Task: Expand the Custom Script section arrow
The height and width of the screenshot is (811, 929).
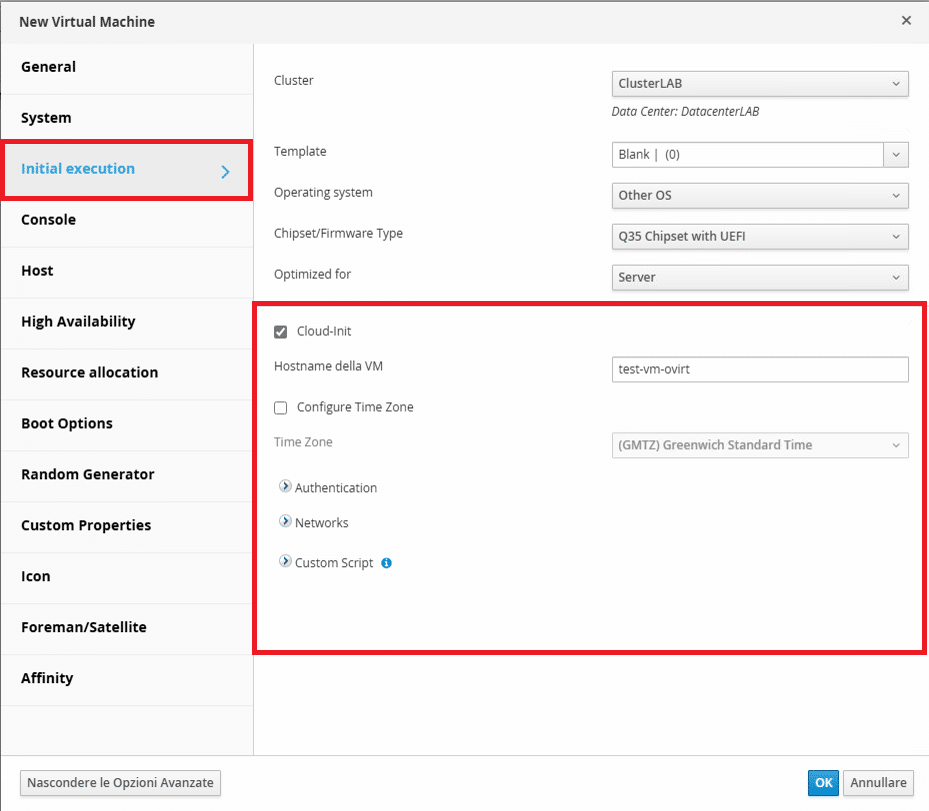Action: click(x=285, y=562)
